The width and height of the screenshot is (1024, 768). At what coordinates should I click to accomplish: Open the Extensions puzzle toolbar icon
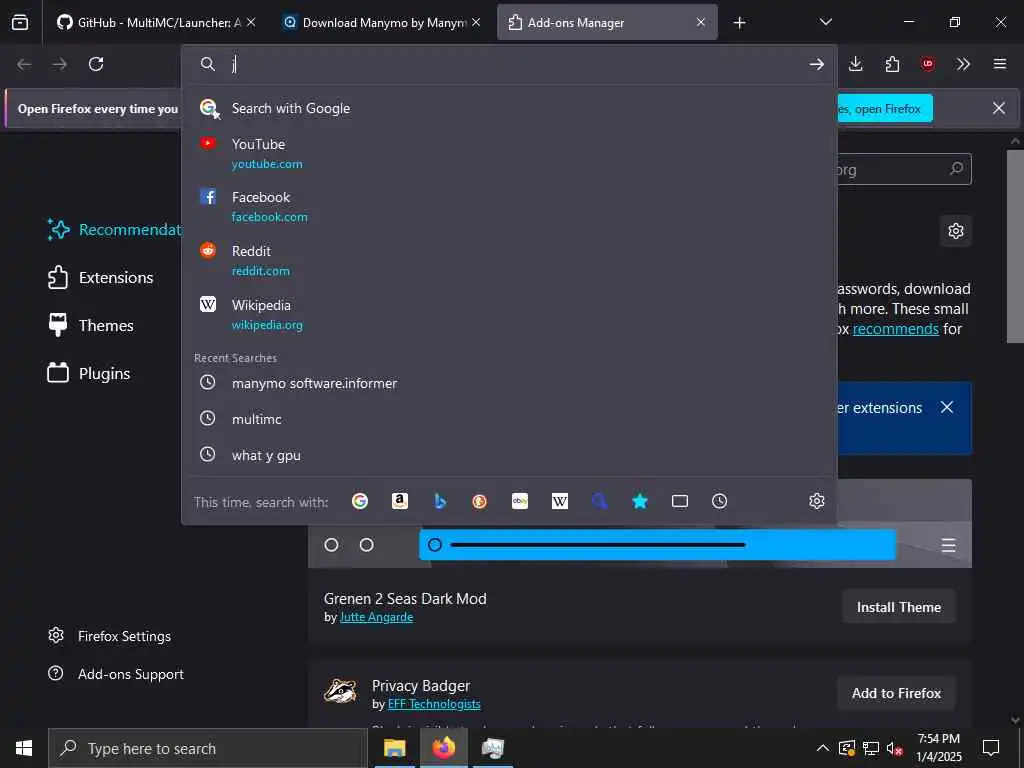[x=892, y=64]
